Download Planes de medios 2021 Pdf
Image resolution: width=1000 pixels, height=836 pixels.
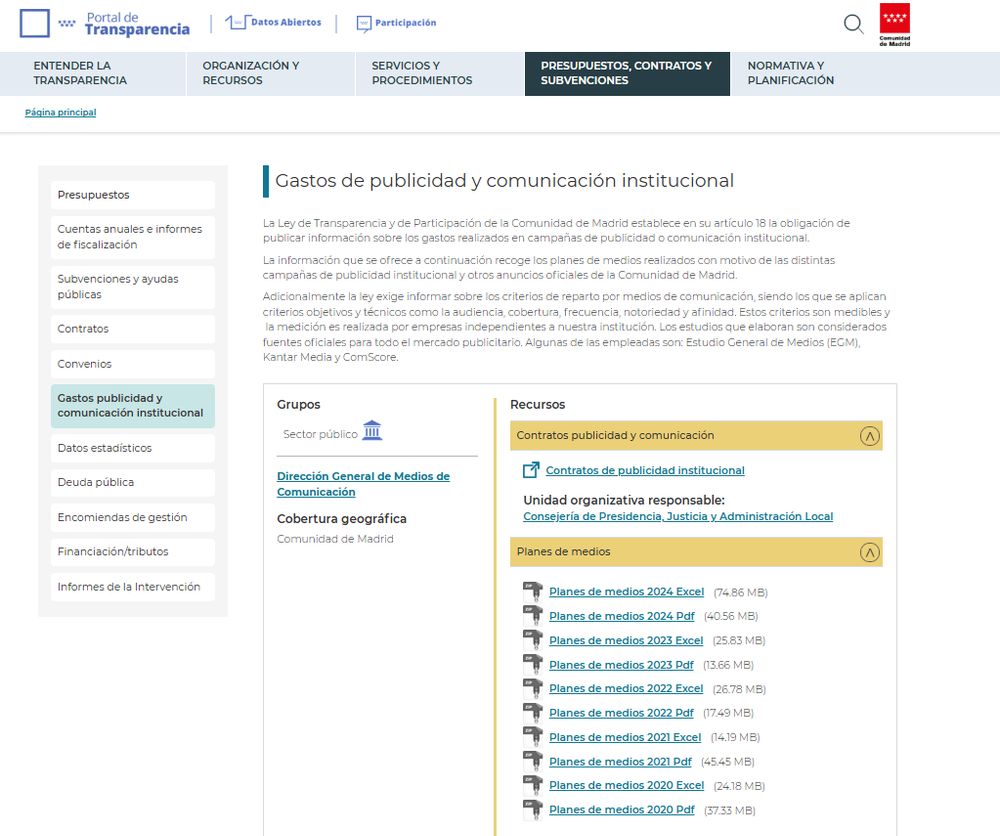point(620,761)
